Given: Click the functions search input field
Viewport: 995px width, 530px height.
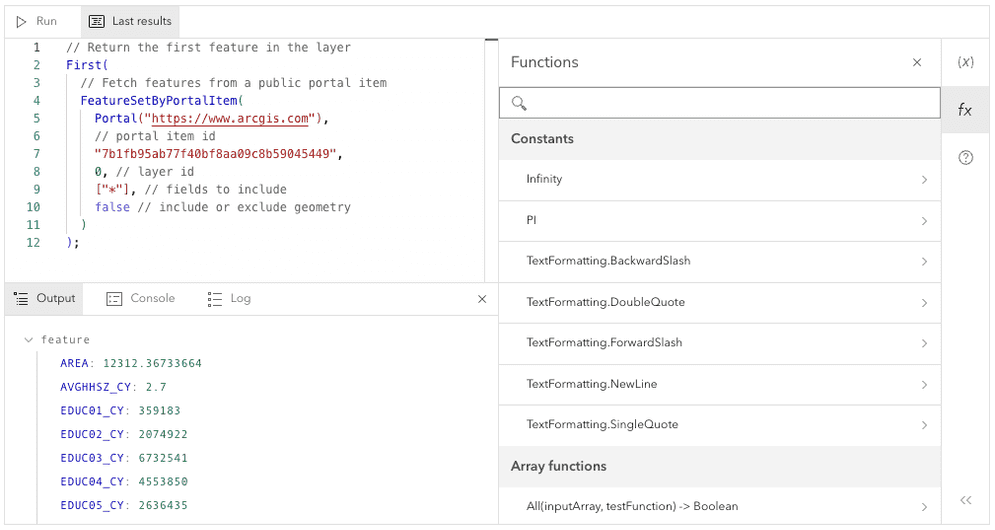Looking at the screenshot, I should [730, 103].
